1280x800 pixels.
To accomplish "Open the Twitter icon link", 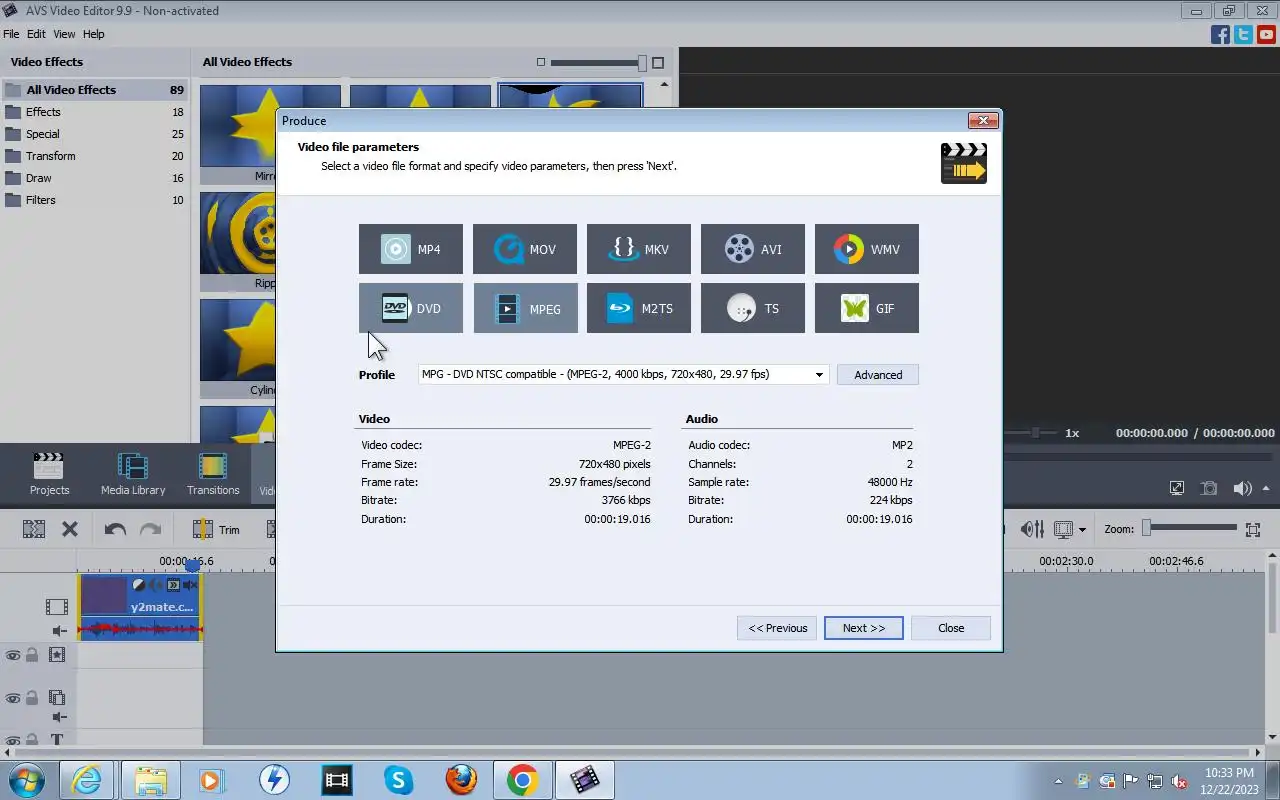I will (x=1243, y=34).
